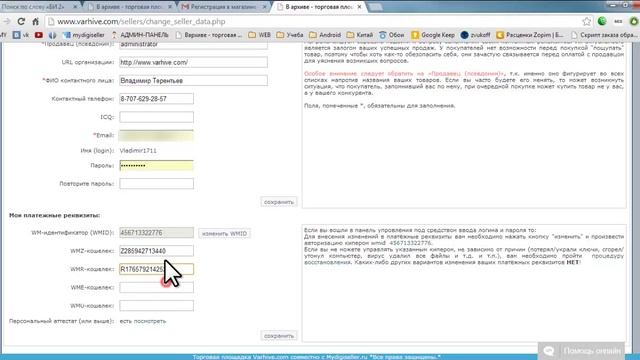Viewport: 640px width, 360px height.
Task: Open the Варшиве - торговая bookmark
Action: 209,35
